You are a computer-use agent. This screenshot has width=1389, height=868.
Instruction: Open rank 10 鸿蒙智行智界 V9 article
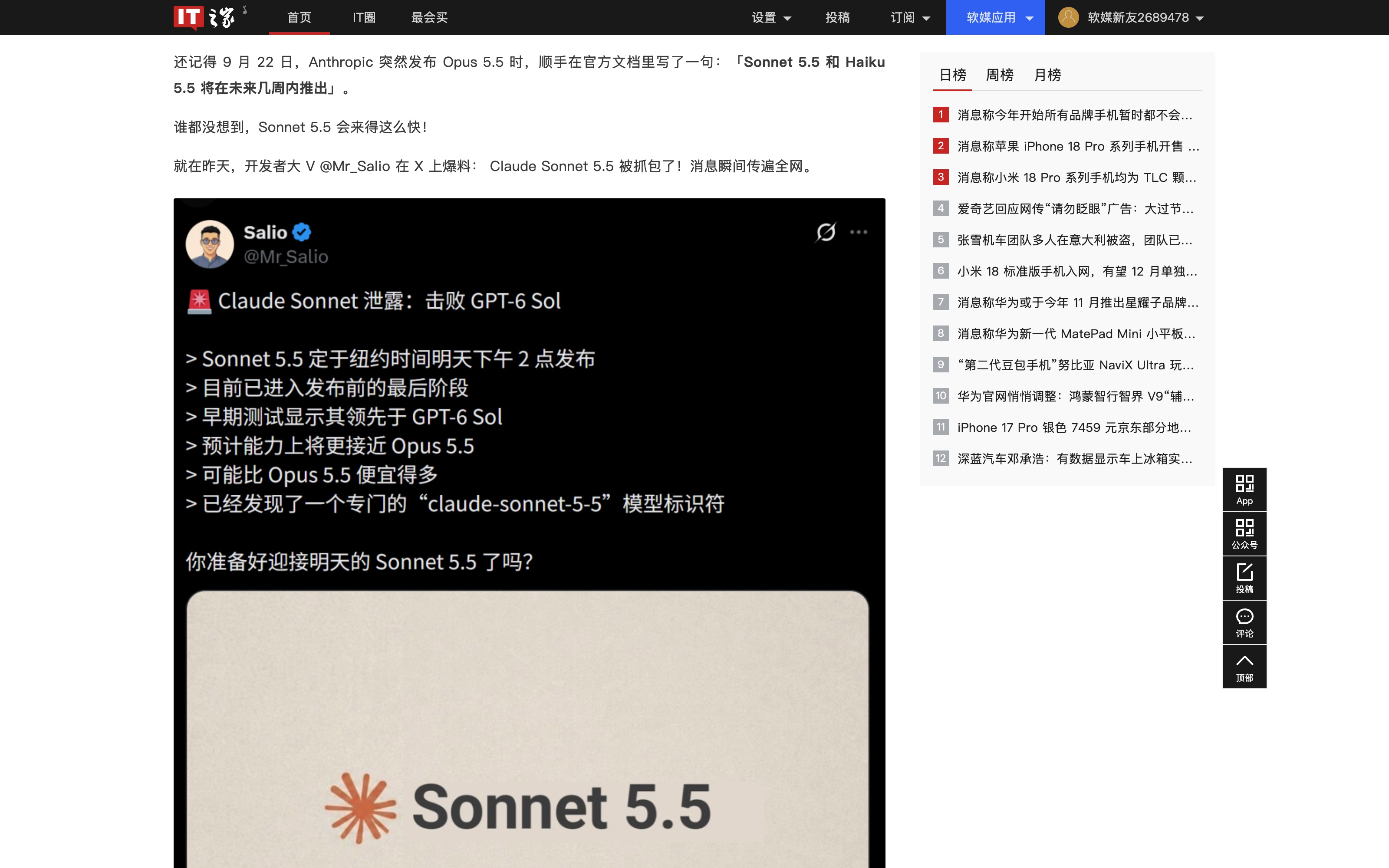[x=1076, y=396]
